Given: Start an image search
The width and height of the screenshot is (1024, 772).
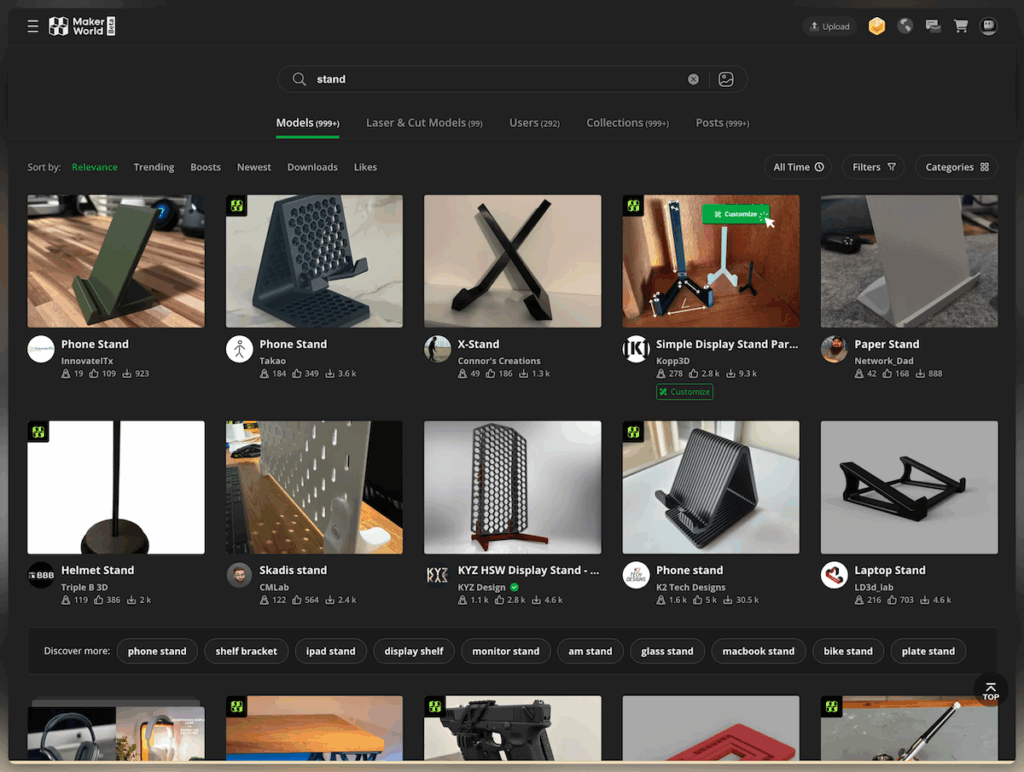Looking at the screenshot, I should [727, 79].
